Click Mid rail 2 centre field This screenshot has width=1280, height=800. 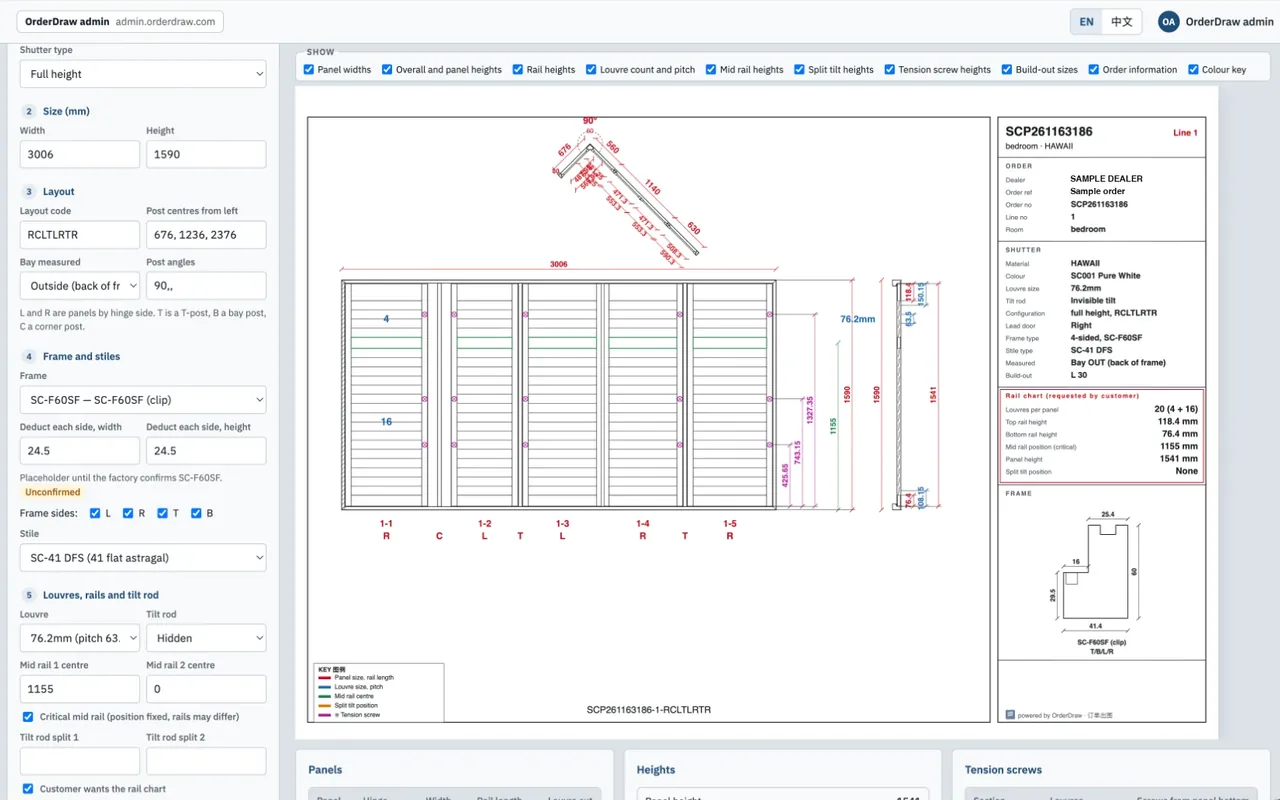pos(206,689)
